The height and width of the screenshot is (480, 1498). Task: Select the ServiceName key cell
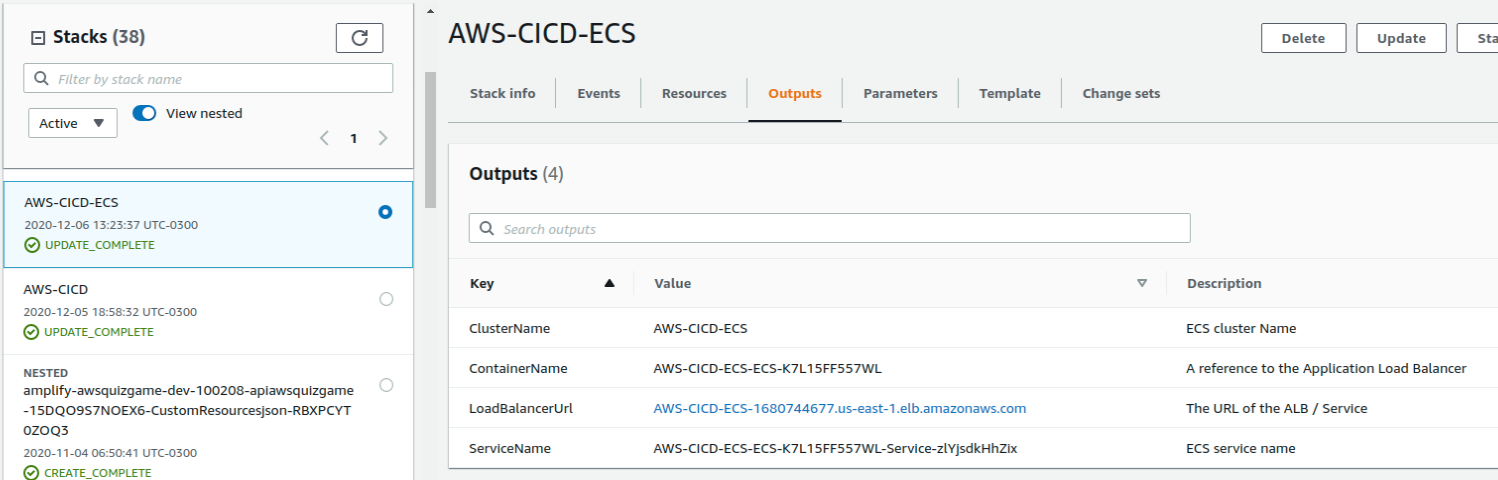click(x=510, y=448)
